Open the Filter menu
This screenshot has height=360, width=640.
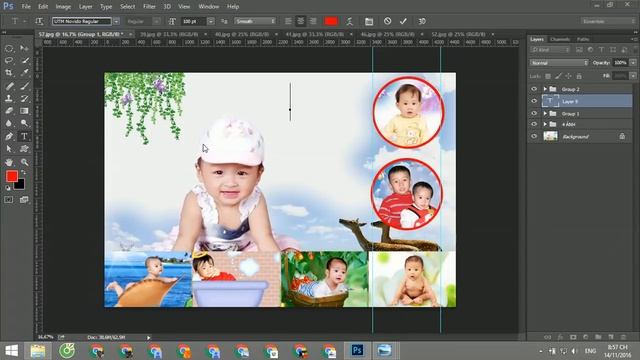[149, 7]
